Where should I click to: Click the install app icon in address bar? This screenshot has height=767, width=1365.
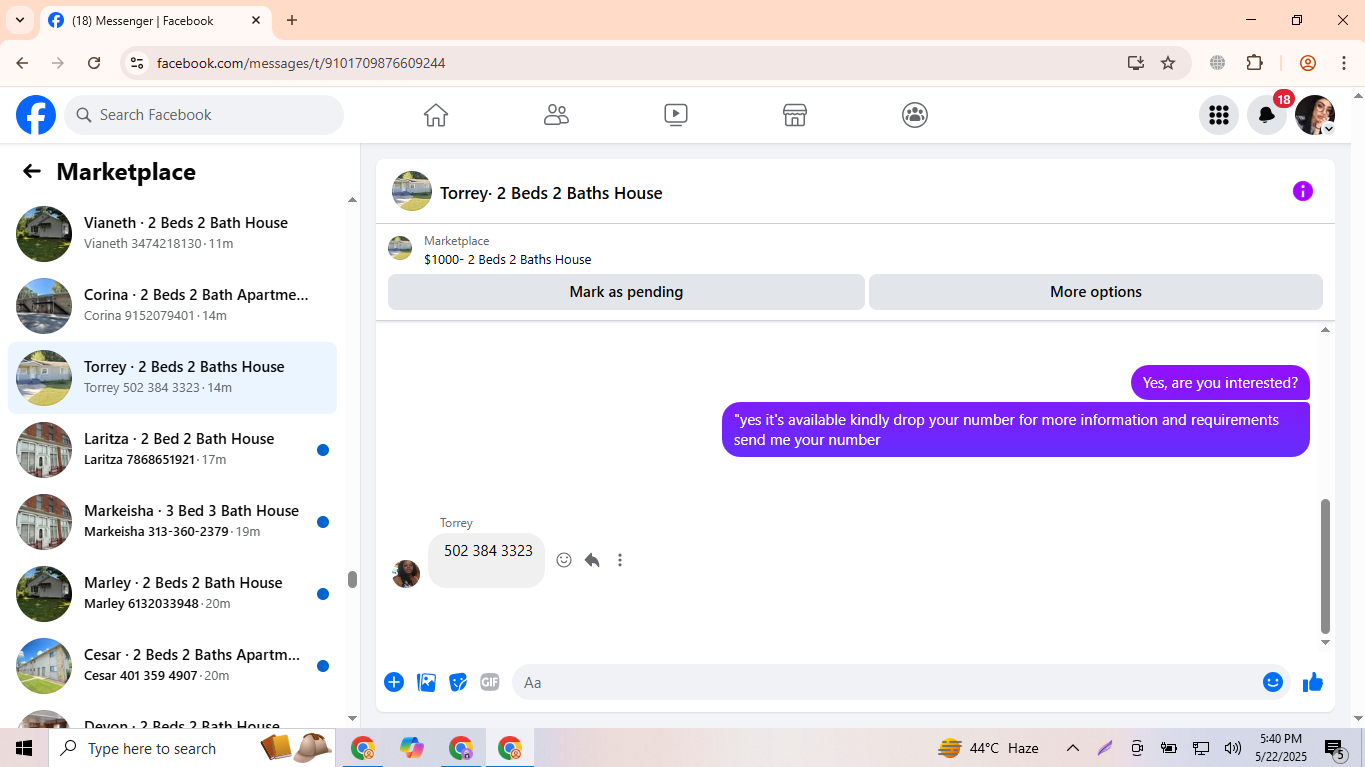[1135, 63]
